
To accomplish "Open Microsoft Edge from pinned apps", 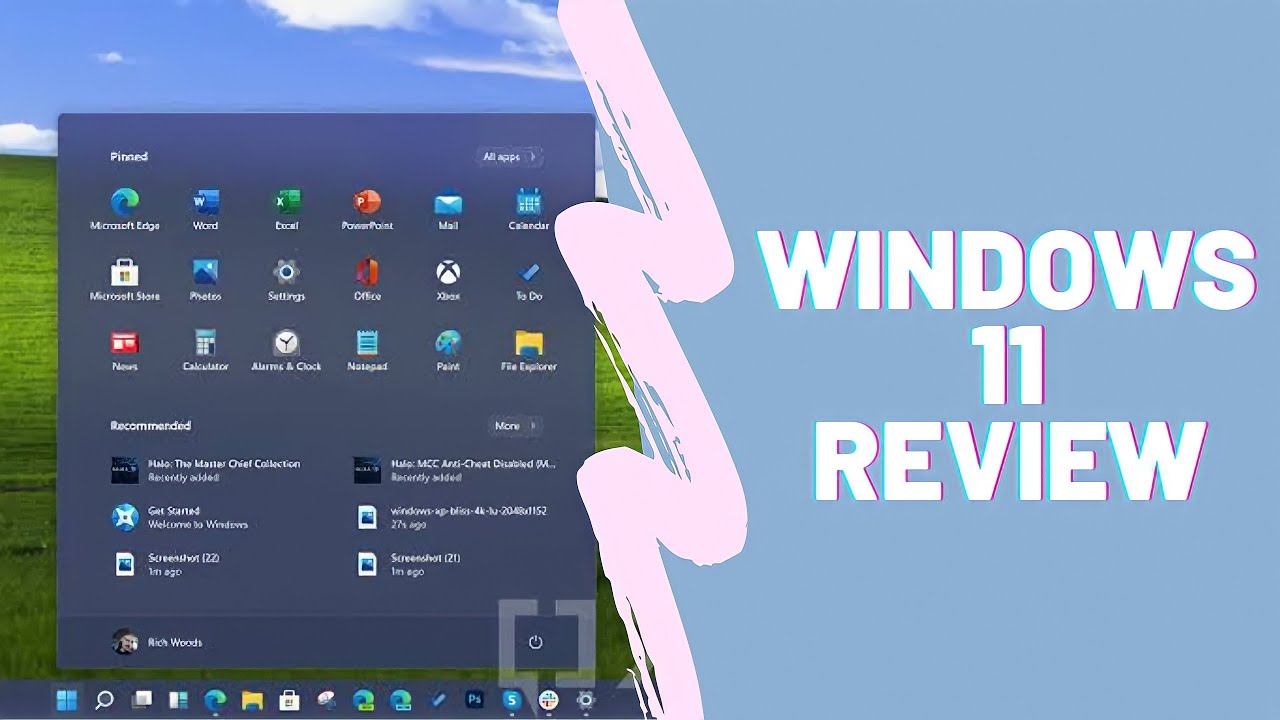I will point(125,209).
